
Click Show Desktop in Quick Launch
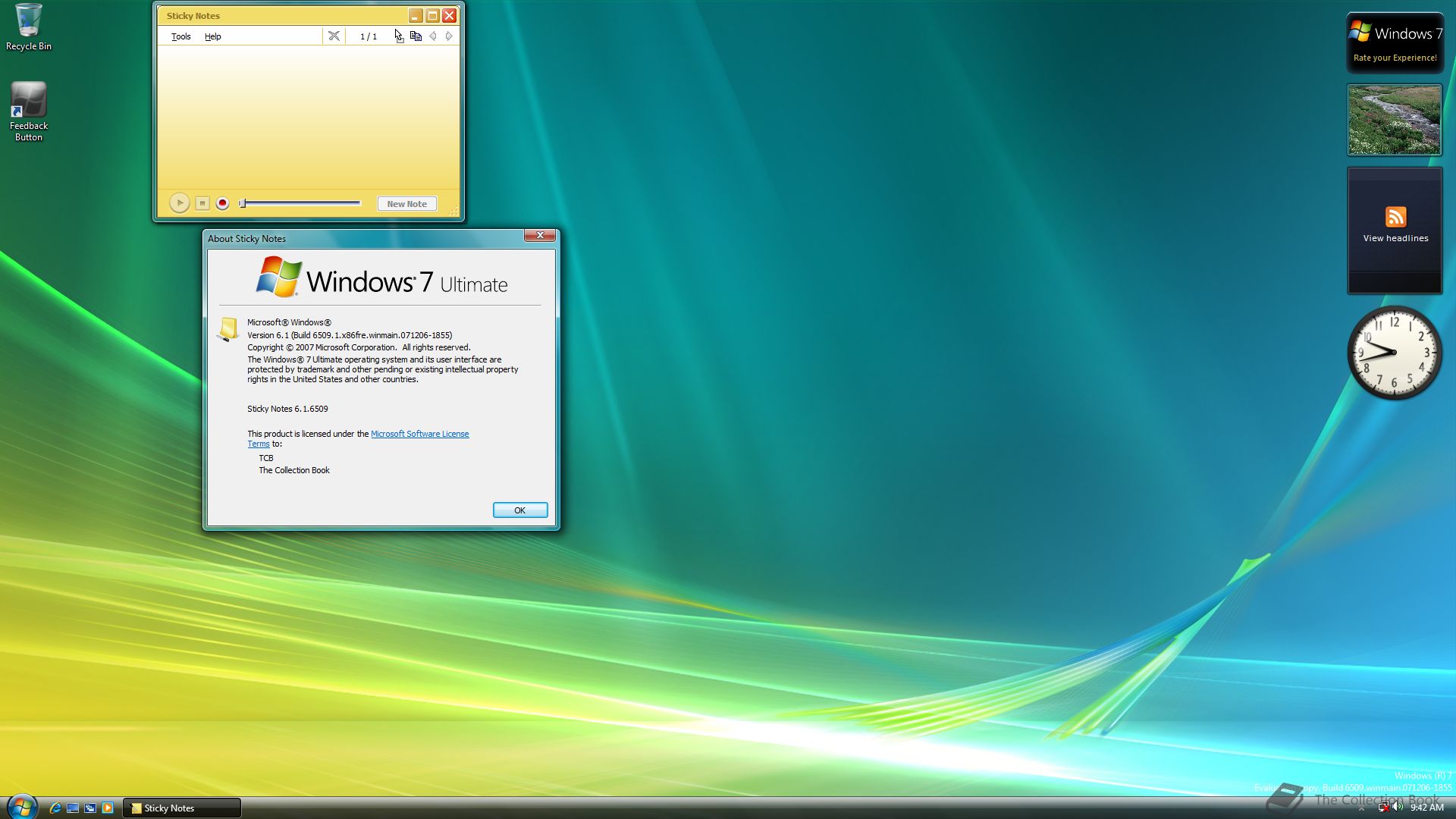click(x=73, y=808)
